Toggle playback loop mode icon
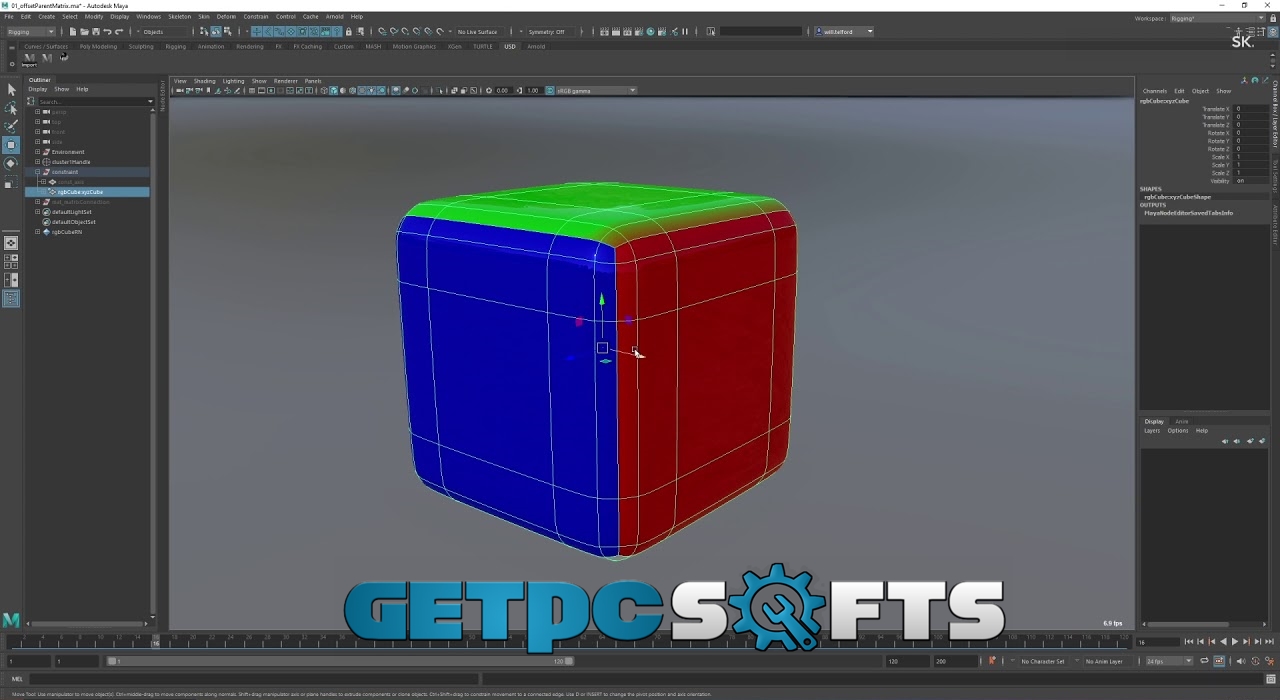Screen dimensions: 1280x700 1205,661
